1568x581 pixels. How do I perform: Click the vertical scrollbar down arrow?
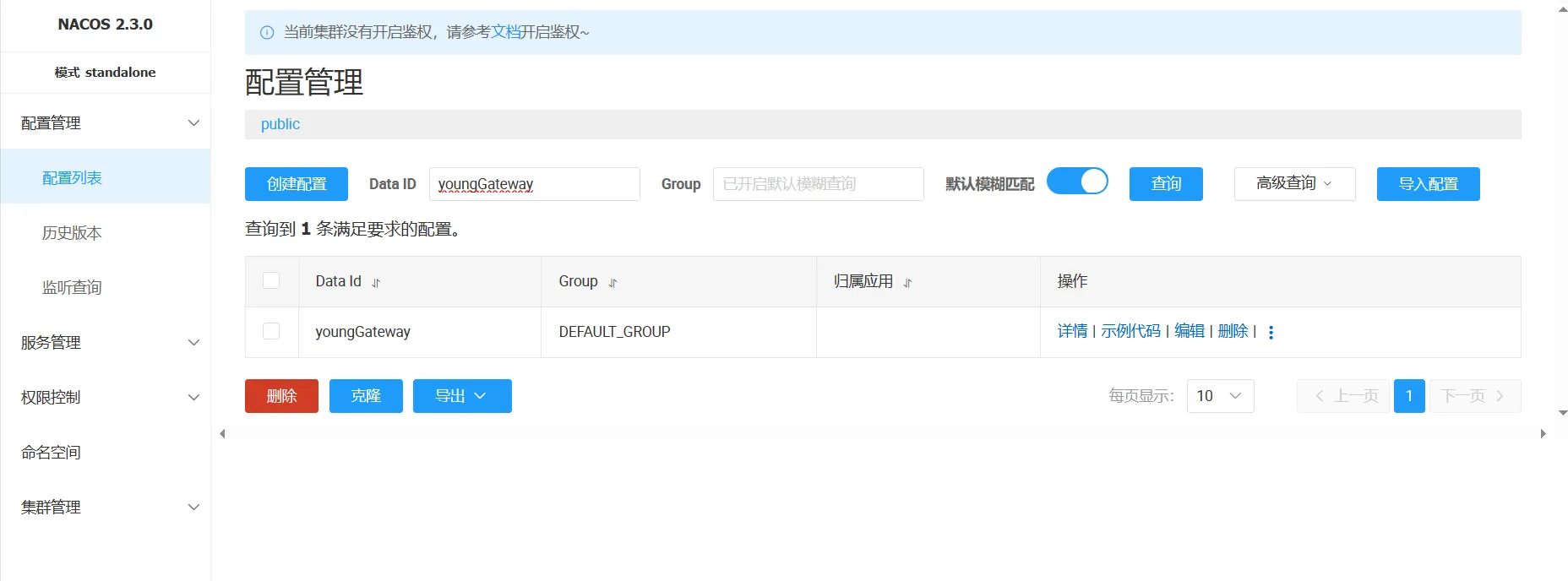click(x=1562, y=413)
